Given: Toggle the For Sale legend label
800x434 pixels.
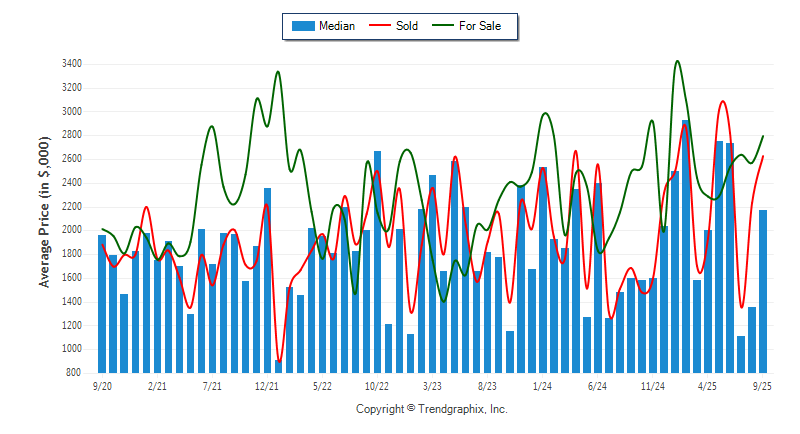Looking at the screenshot, I should (481, 26).
